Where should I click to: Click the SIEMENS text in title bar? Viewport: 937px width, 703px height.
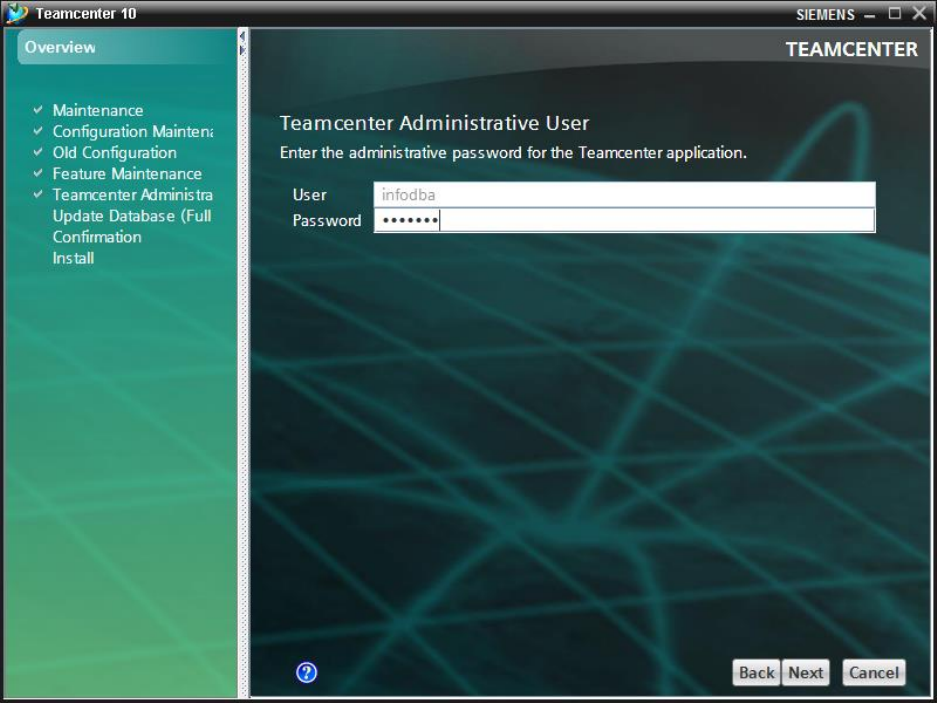[825, 15]
